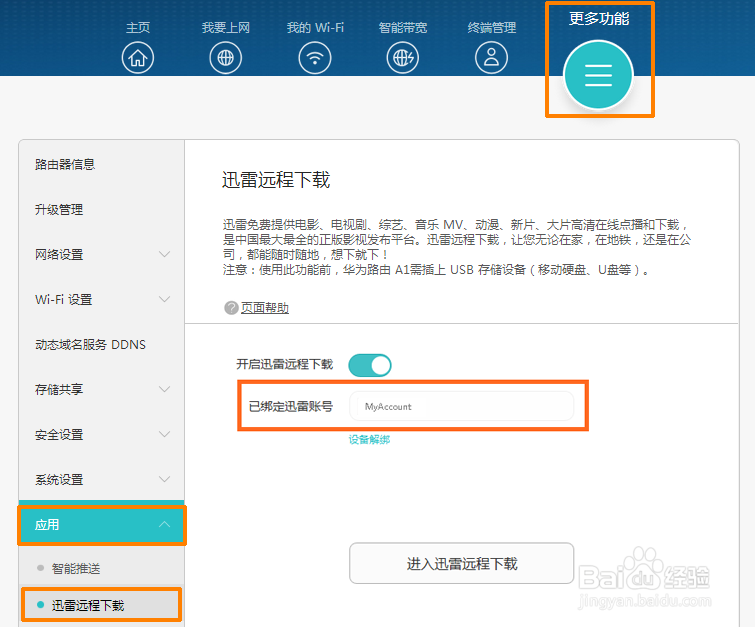
Task: Select the 智能带宽 bandwidth icon
Action: (x=403, y=58)
